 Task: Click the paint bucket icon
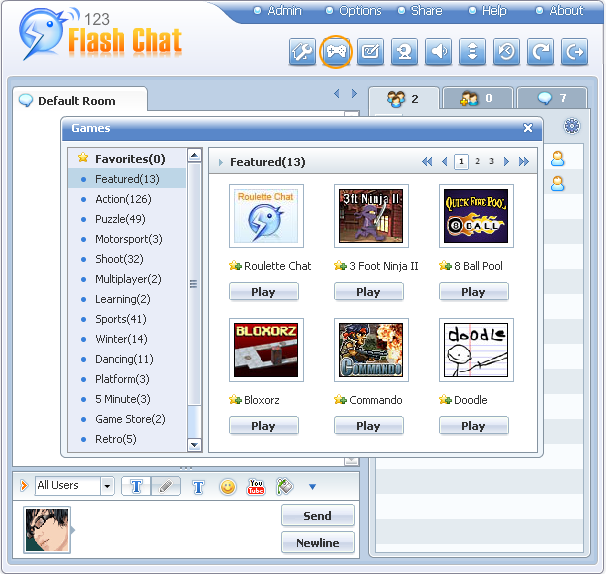click(285, 487)
